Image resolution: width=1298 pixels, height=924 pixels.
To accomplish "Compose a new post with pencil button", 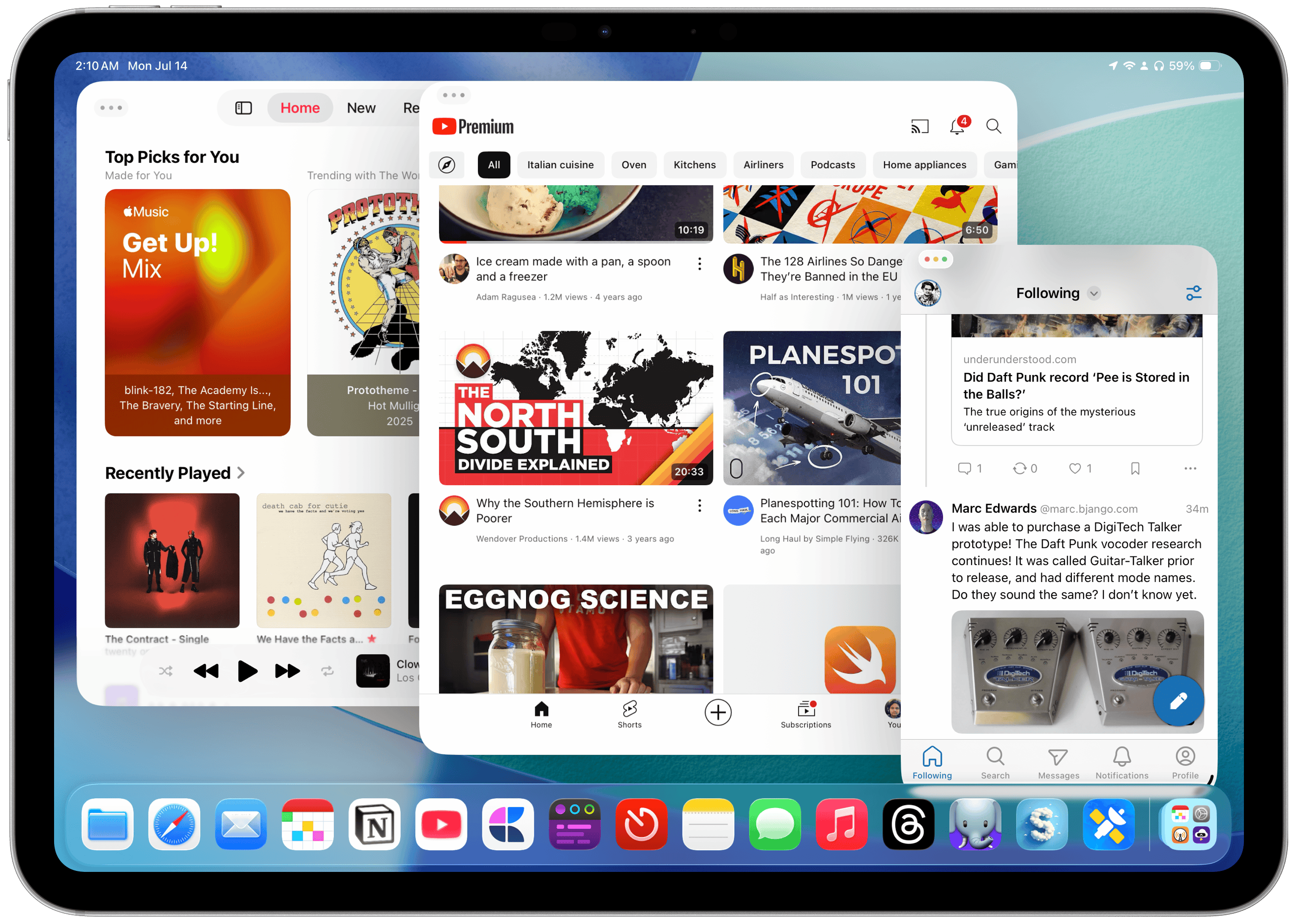I will point(1178,701).
